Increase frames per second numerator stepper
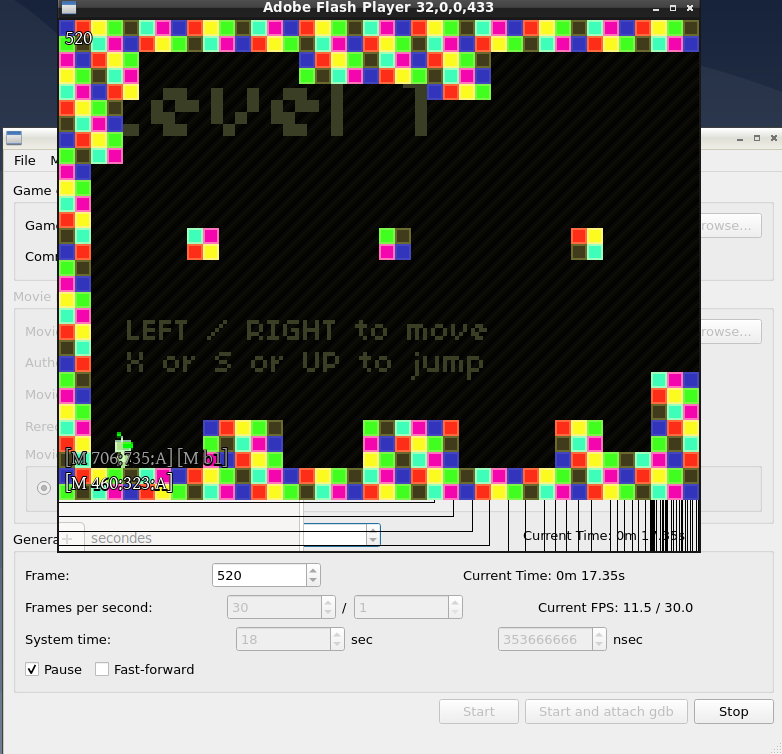782x754 pixels. coord(328,602)
